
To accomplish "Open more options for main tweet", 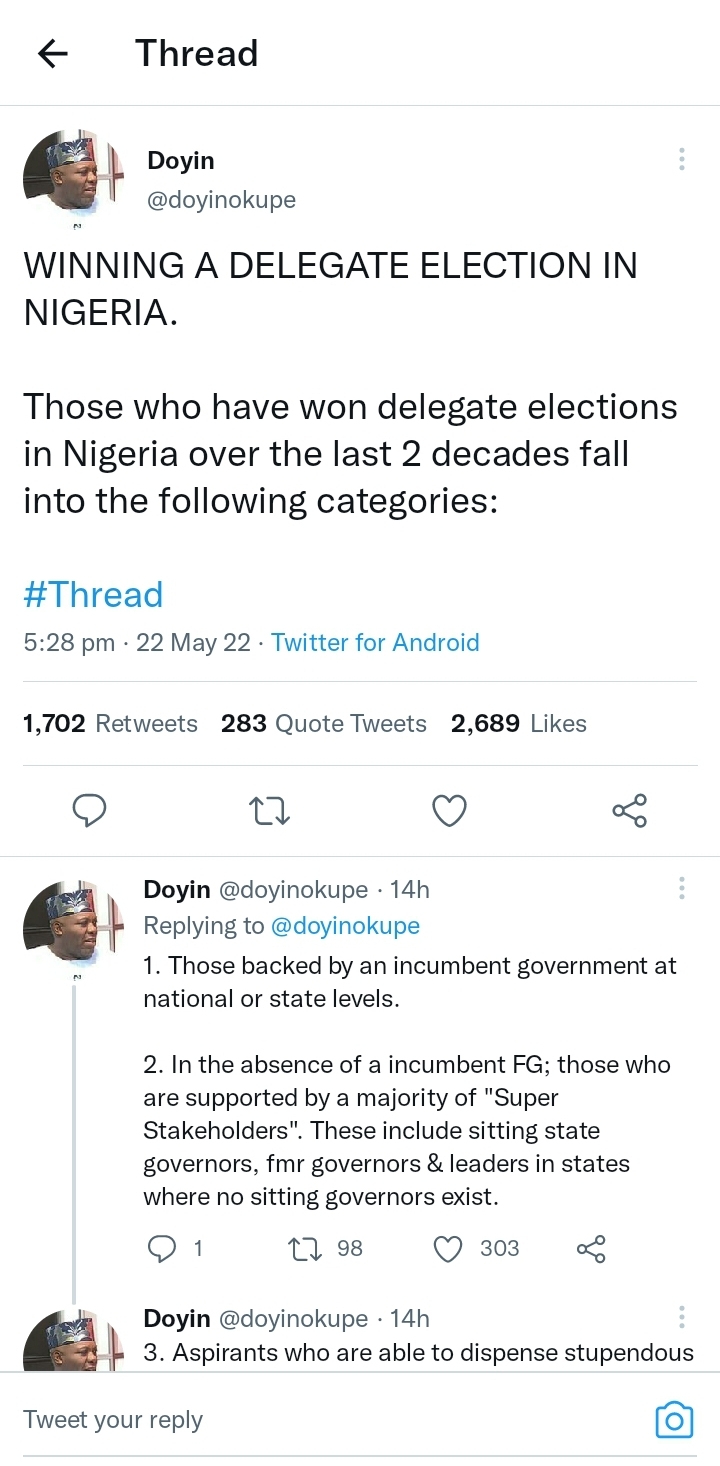I will point(681,160).
